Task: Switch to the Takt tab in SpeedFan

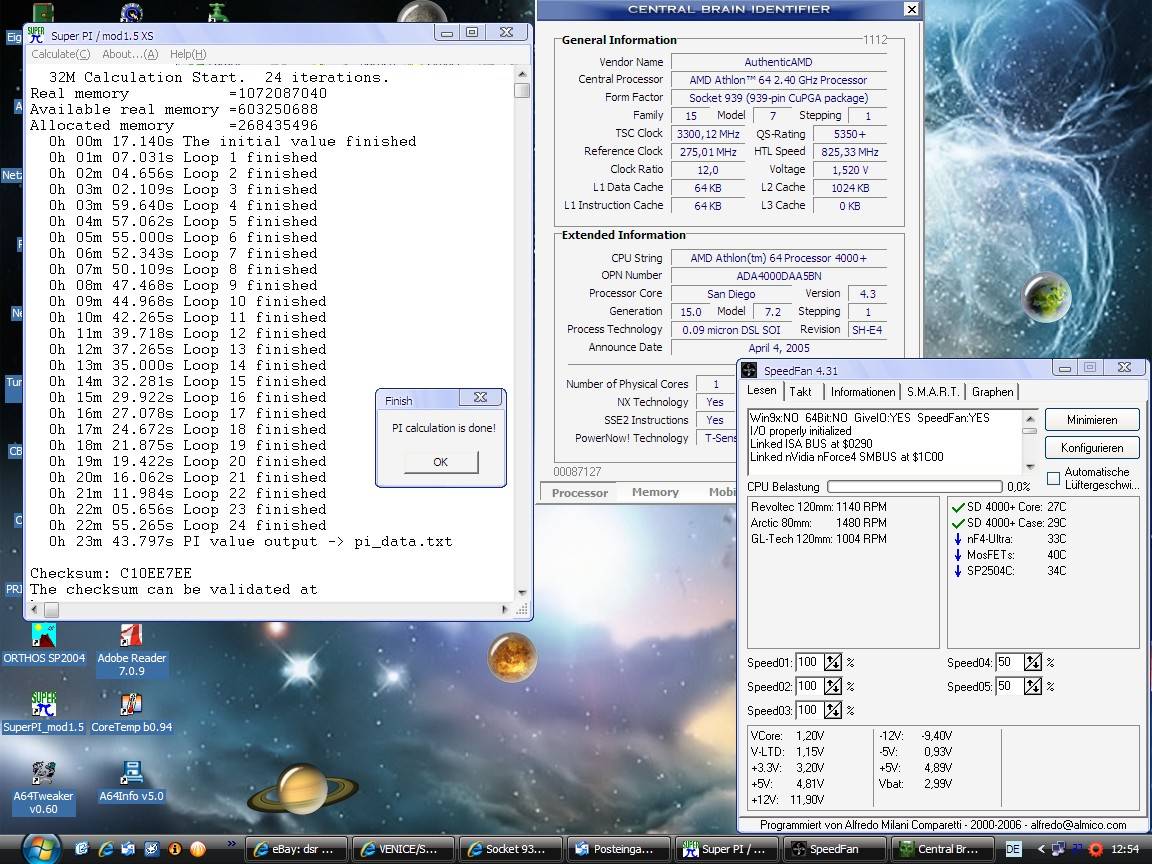Action: 800,392
